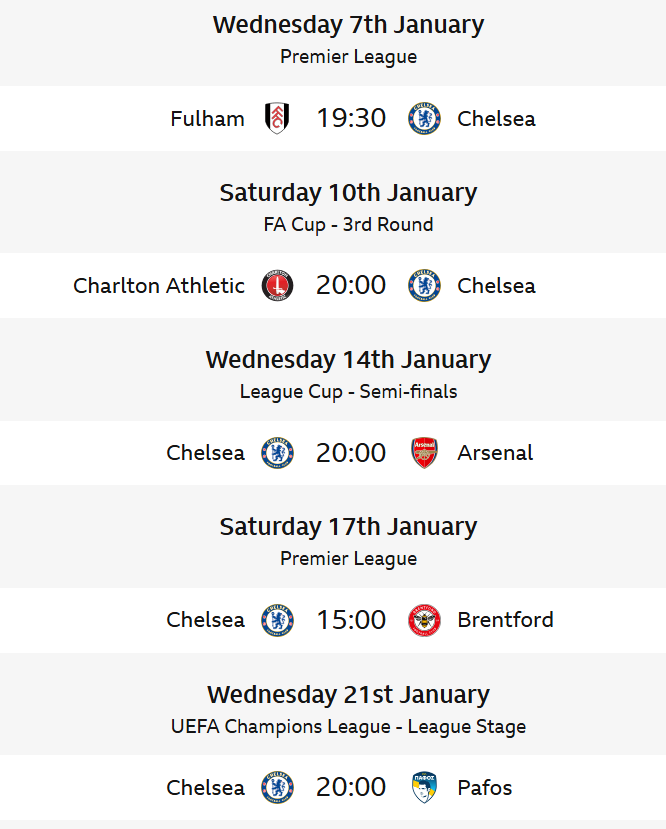Open the Arsenal club crest

424,453
